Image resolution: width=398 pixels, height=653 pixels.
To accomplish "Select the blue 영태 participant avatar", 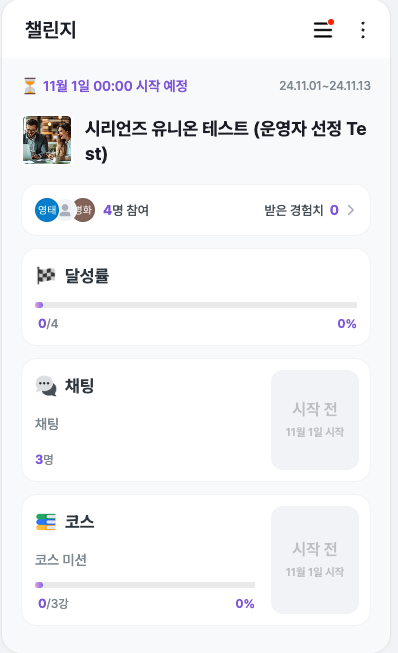I will tap(47, 210).
